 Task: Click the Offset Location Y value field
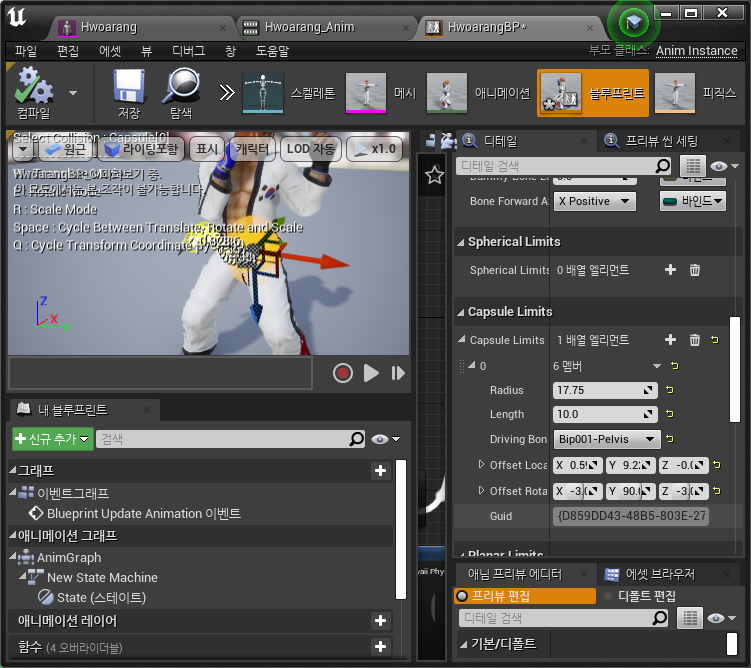[630, 465]
